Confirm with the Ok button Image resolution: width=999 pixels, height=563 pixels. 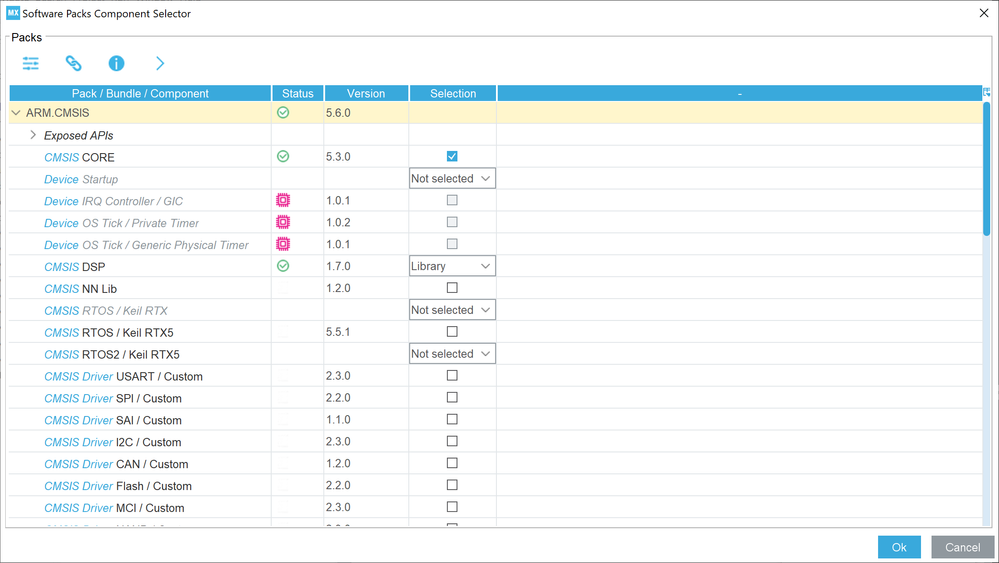point(899,547)
